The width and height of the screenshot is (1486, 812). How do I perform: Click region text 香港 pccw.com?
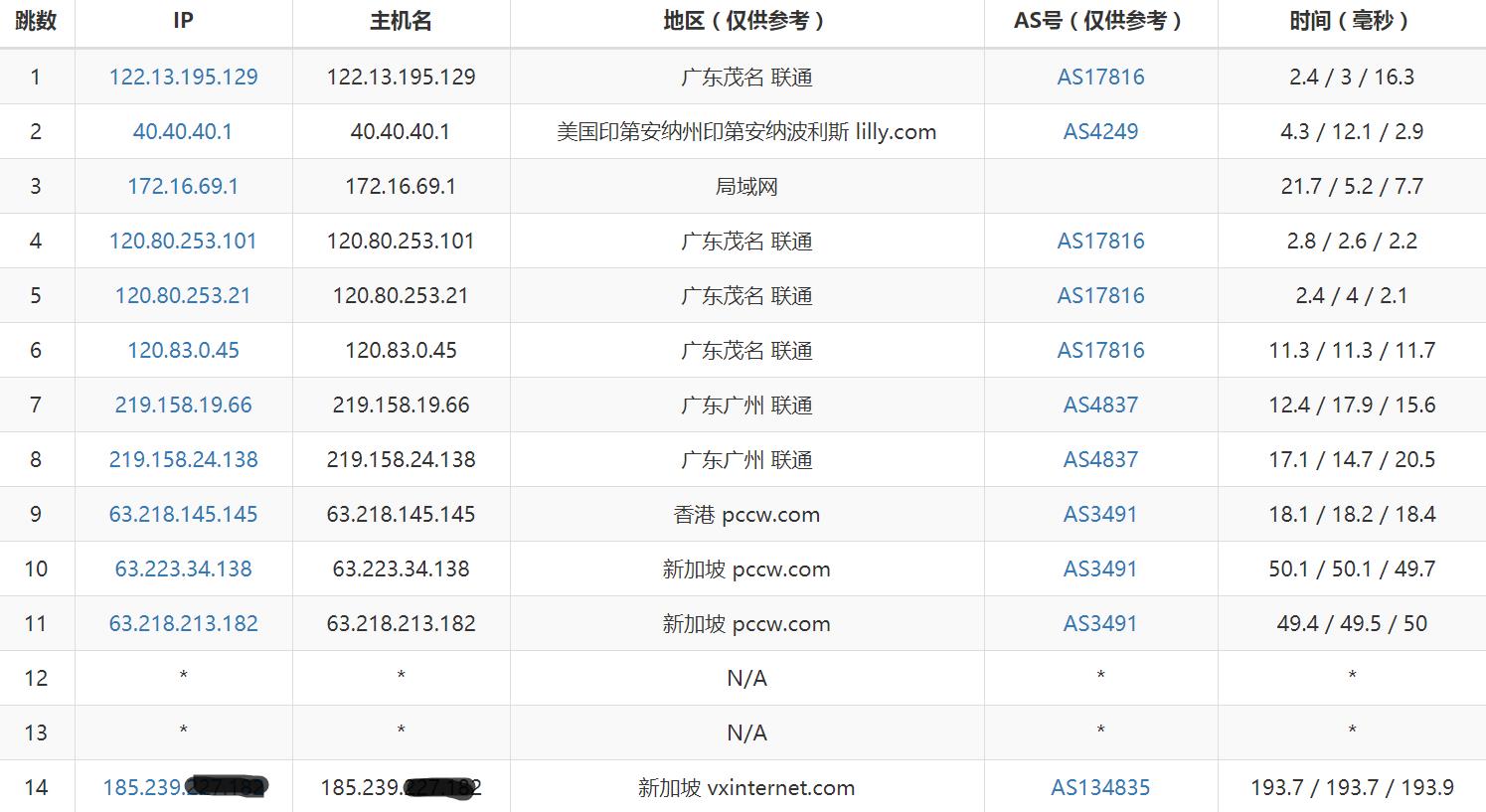pos(746,515)
